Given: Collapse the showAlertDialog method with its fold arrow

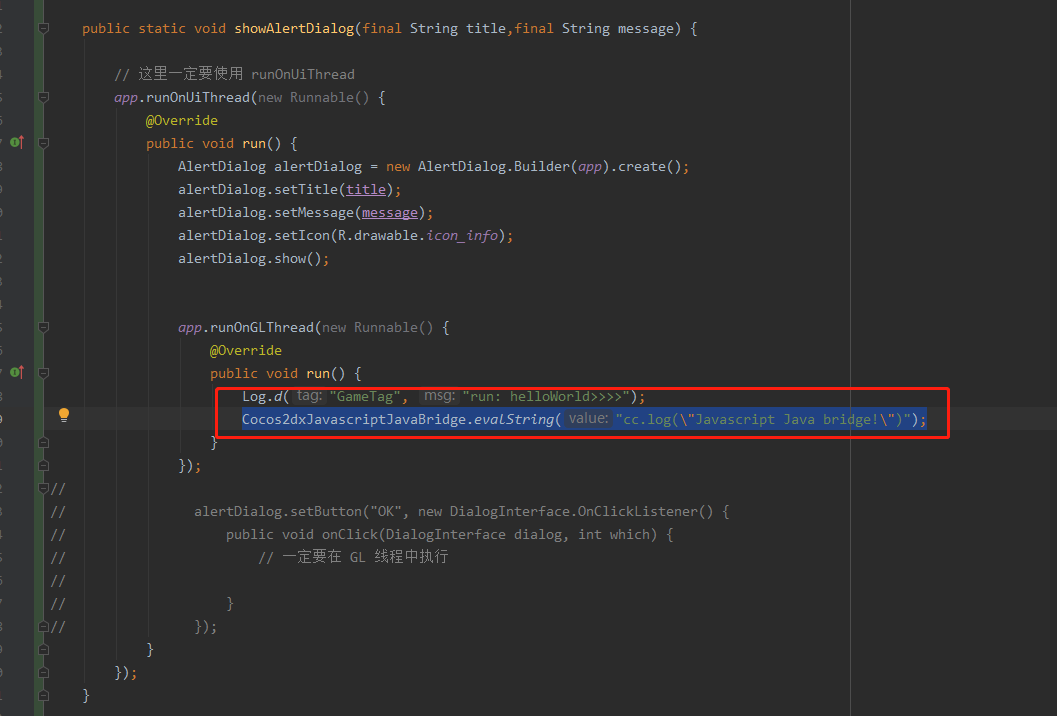Looking at the screenshot, I should tap(42, 28).
